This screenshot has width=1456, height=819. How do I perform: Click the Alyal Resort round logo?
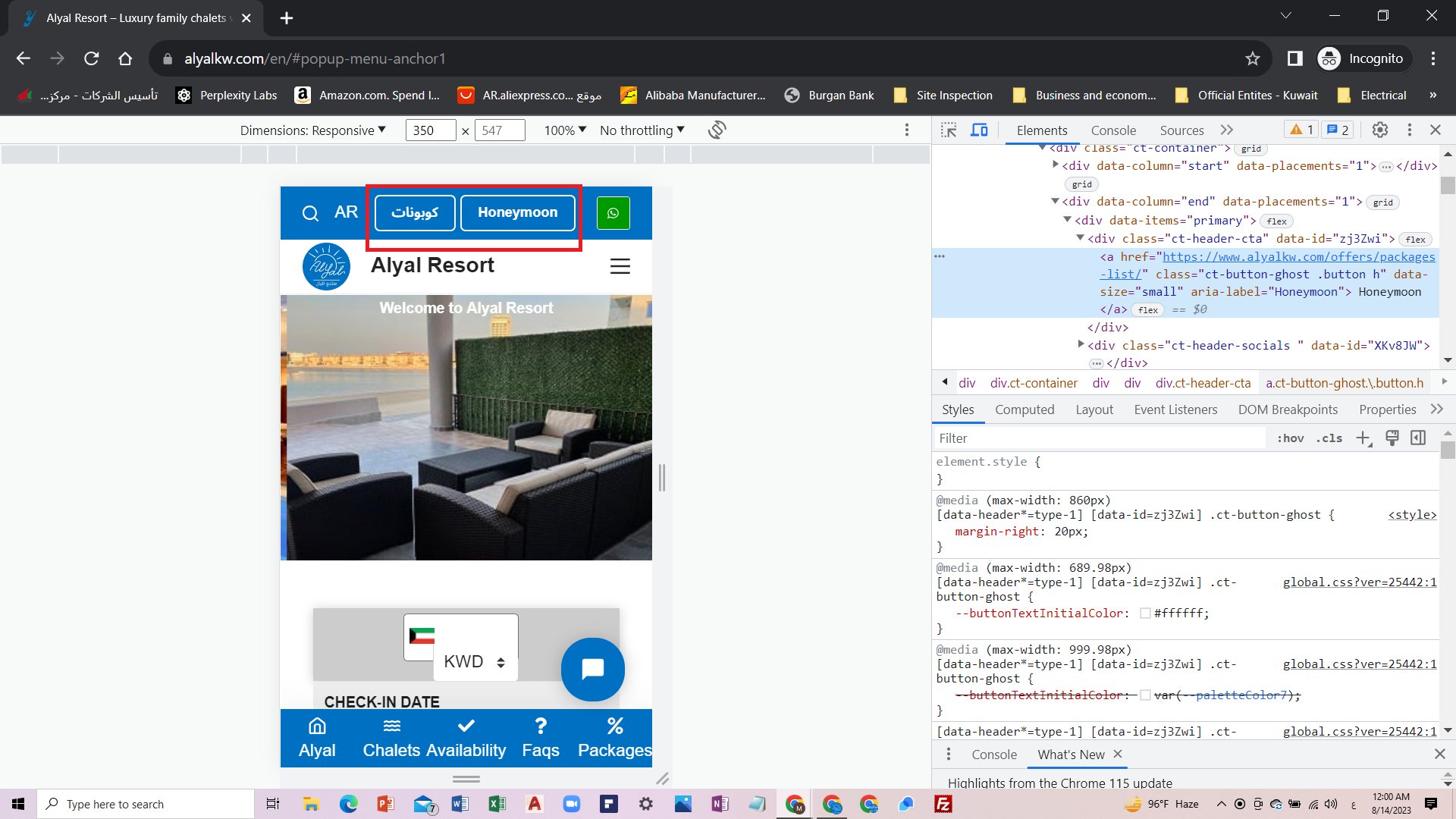tap(326, 266)
